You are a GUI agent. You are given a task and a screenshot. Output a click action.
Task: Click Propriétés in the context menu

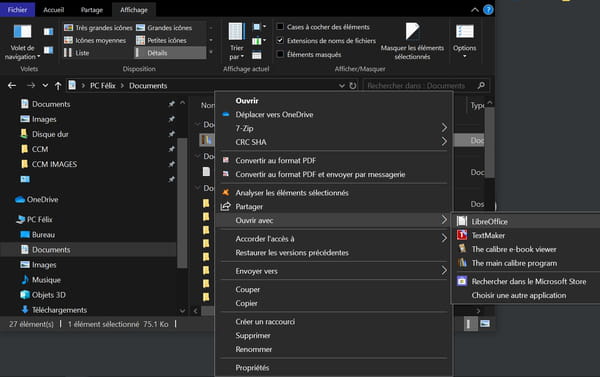pos(252,368)
